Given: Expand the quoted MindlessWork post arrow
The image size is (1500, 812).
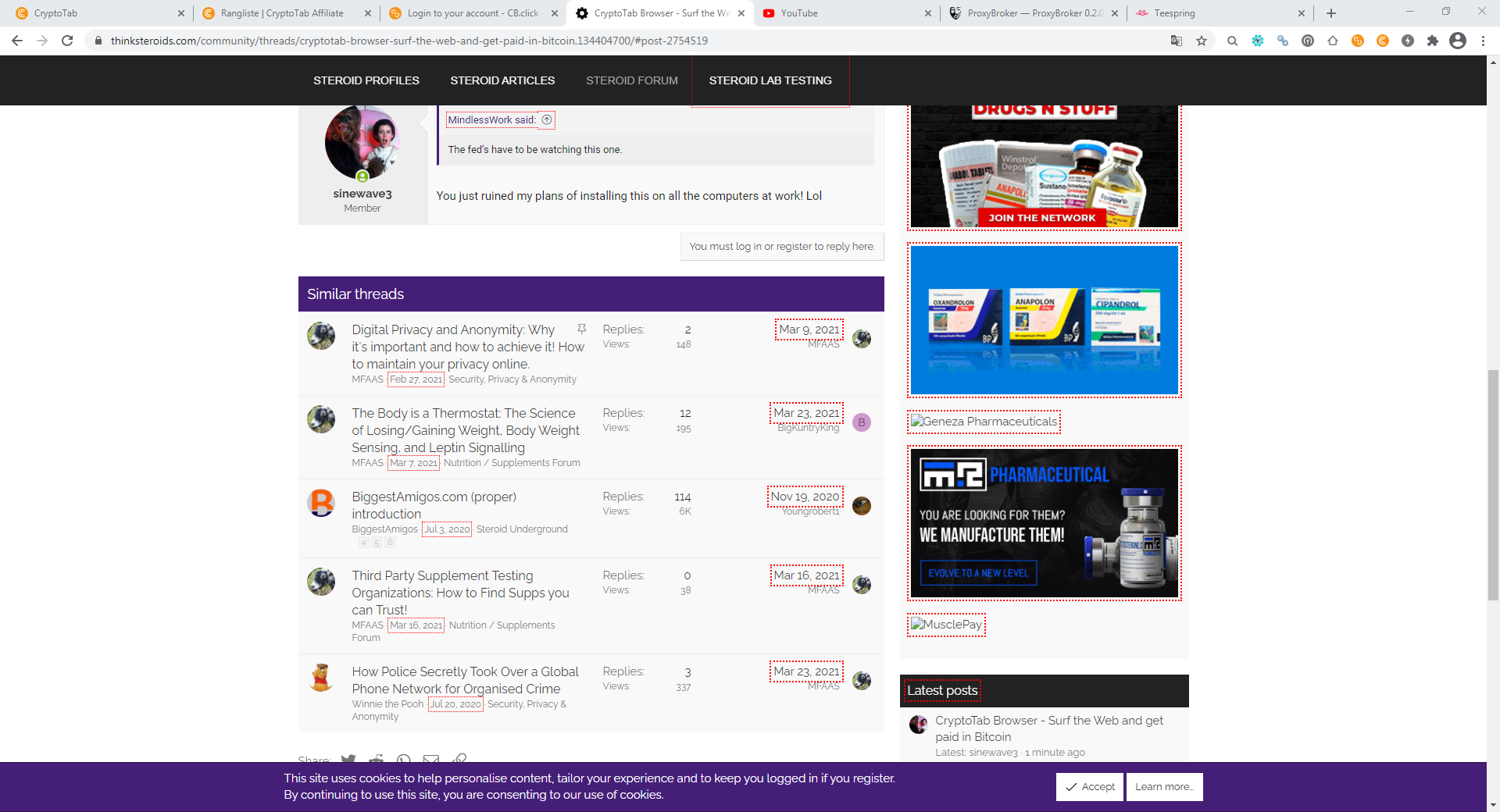Looking at the screenshot, I should click(546, 119).
